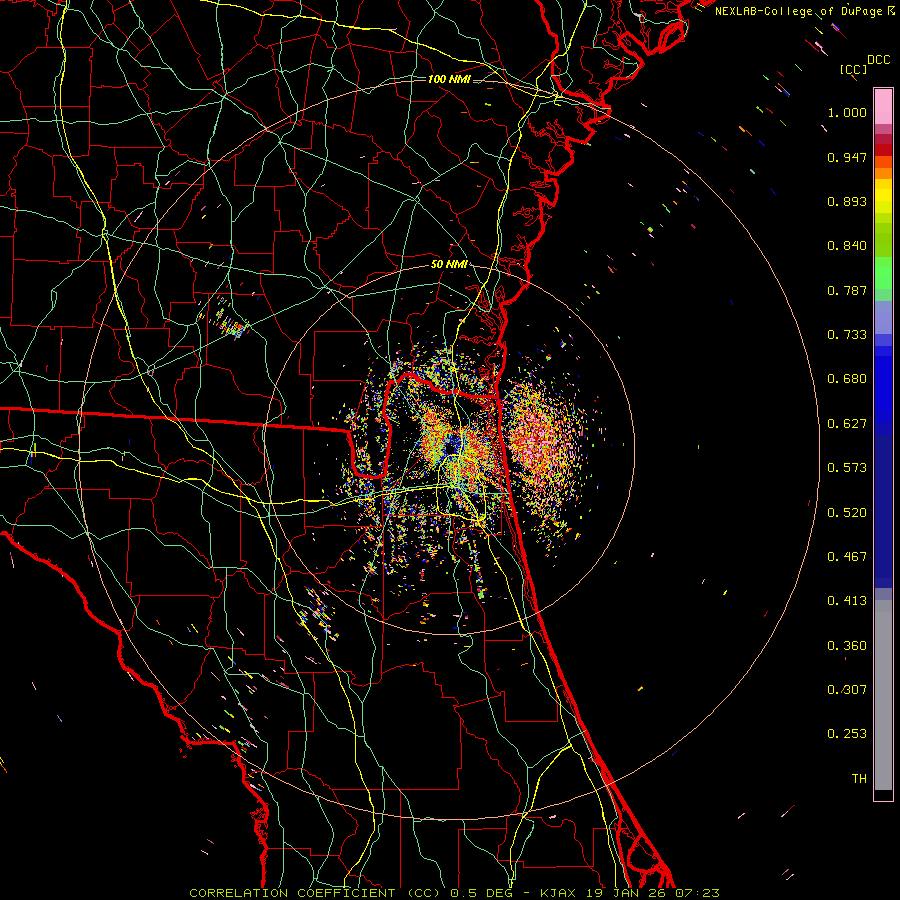Viewport: 900px width, 900px height.
Task: Click the 0.573 legend value
Action: pyautogui.click(x=847, y=468)
